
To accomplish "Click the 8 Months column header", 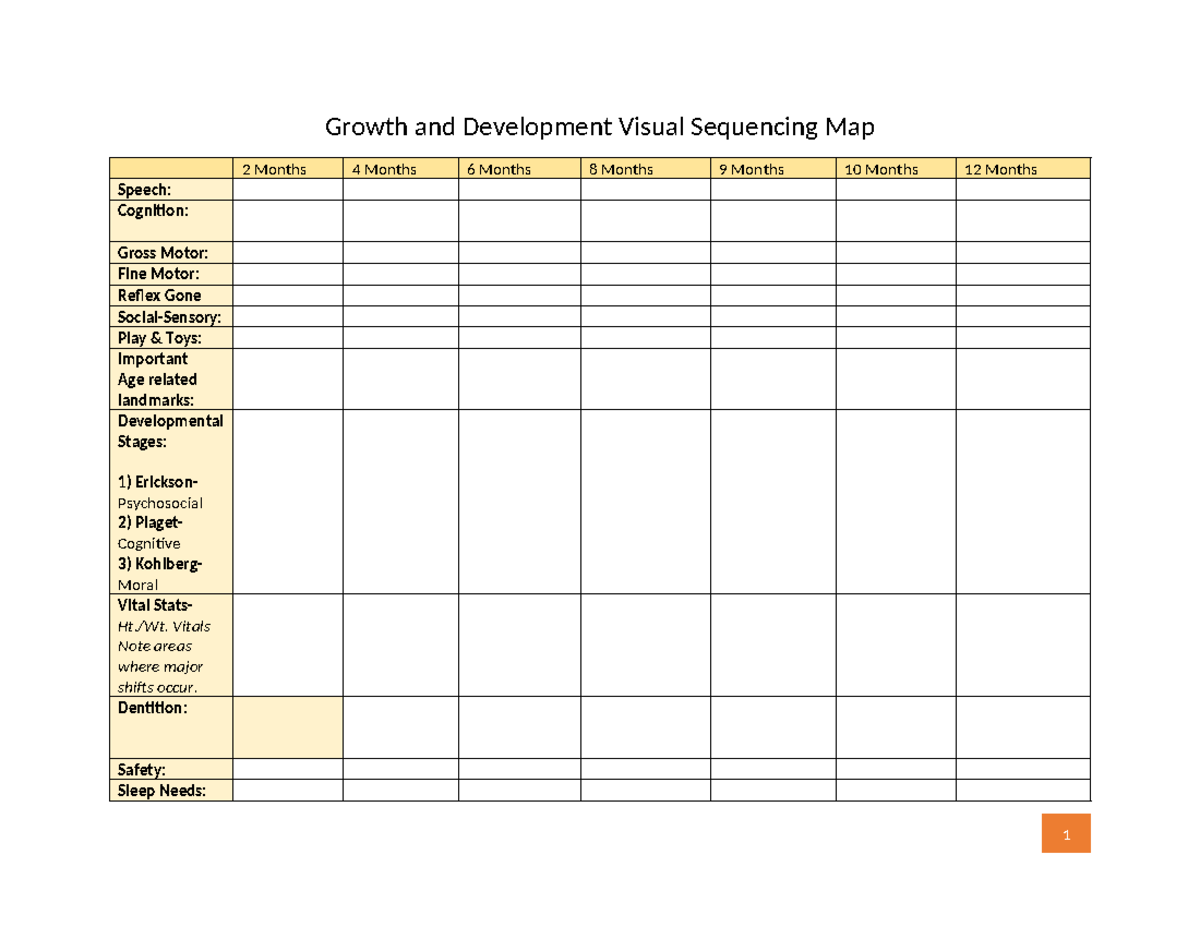I will pos(620,169).
